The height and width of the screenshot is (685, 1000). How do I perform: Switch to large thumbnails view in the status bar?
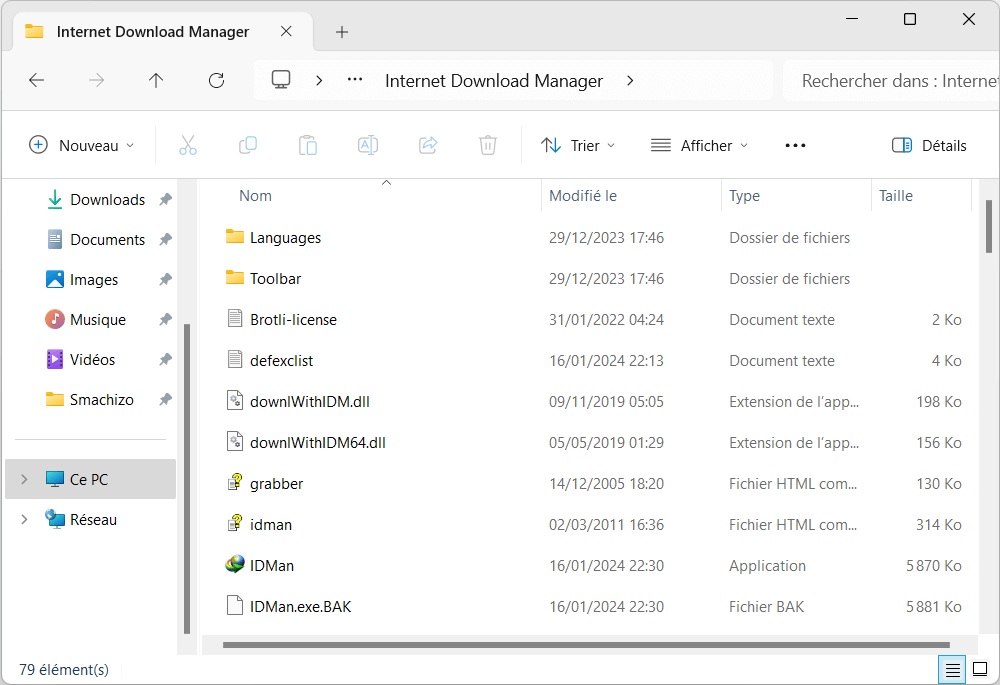980,670
